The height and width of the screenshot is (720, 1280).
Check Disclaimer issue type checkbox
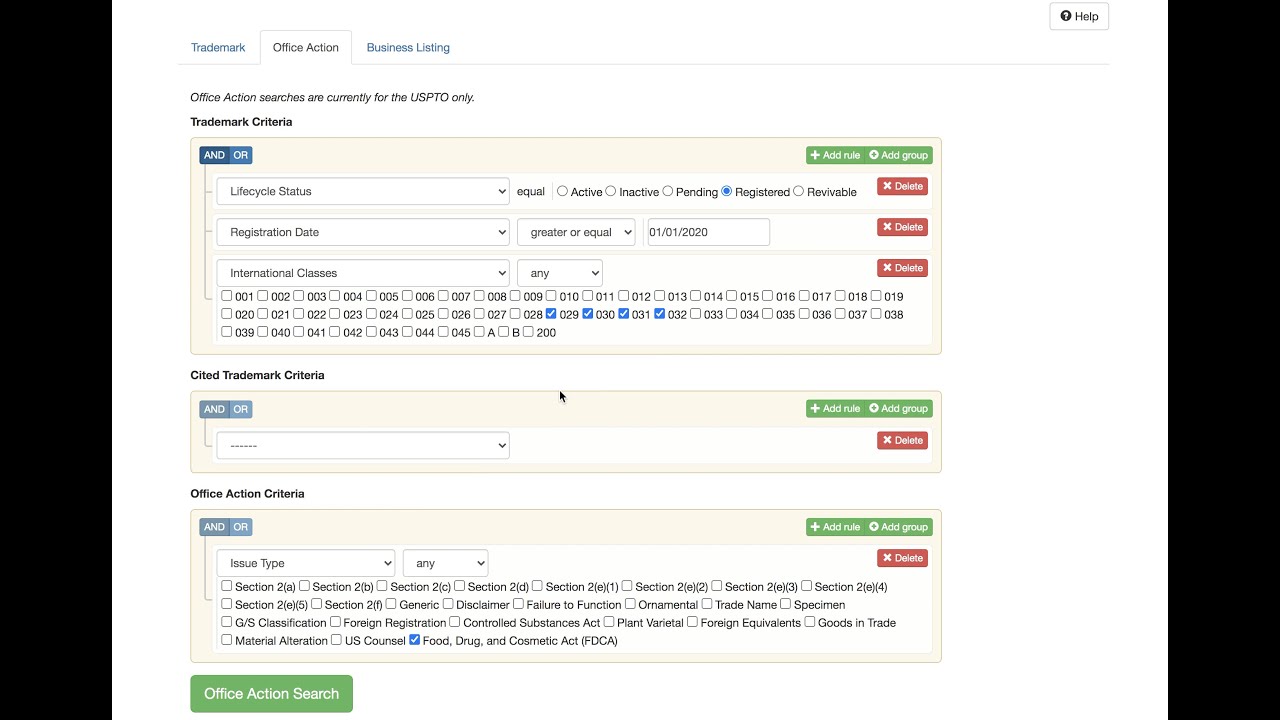[x=448, y=604]
